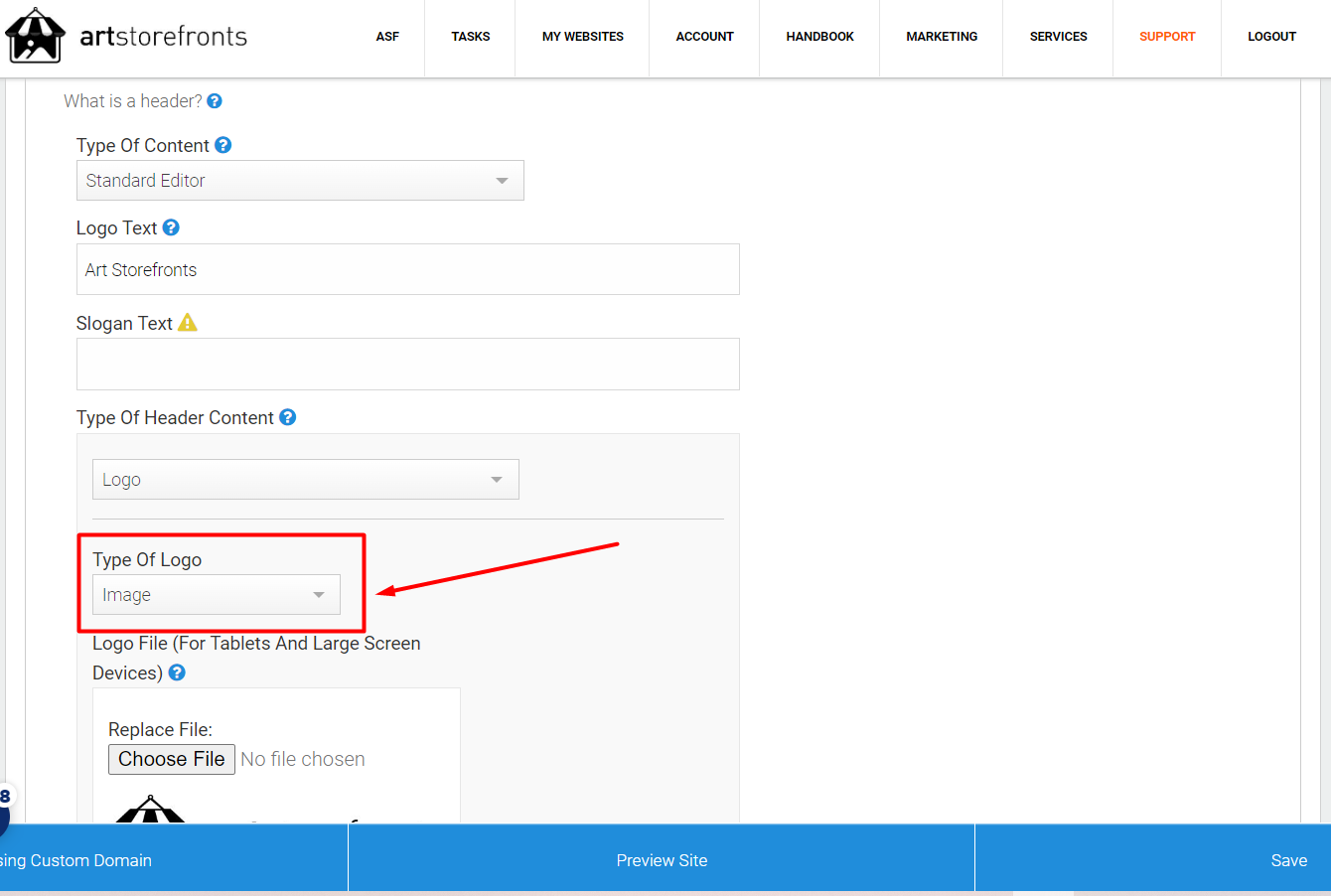Open the MARKETING menu item
The height and width of the screenshot is (896, 1331).
pos(941,37)
